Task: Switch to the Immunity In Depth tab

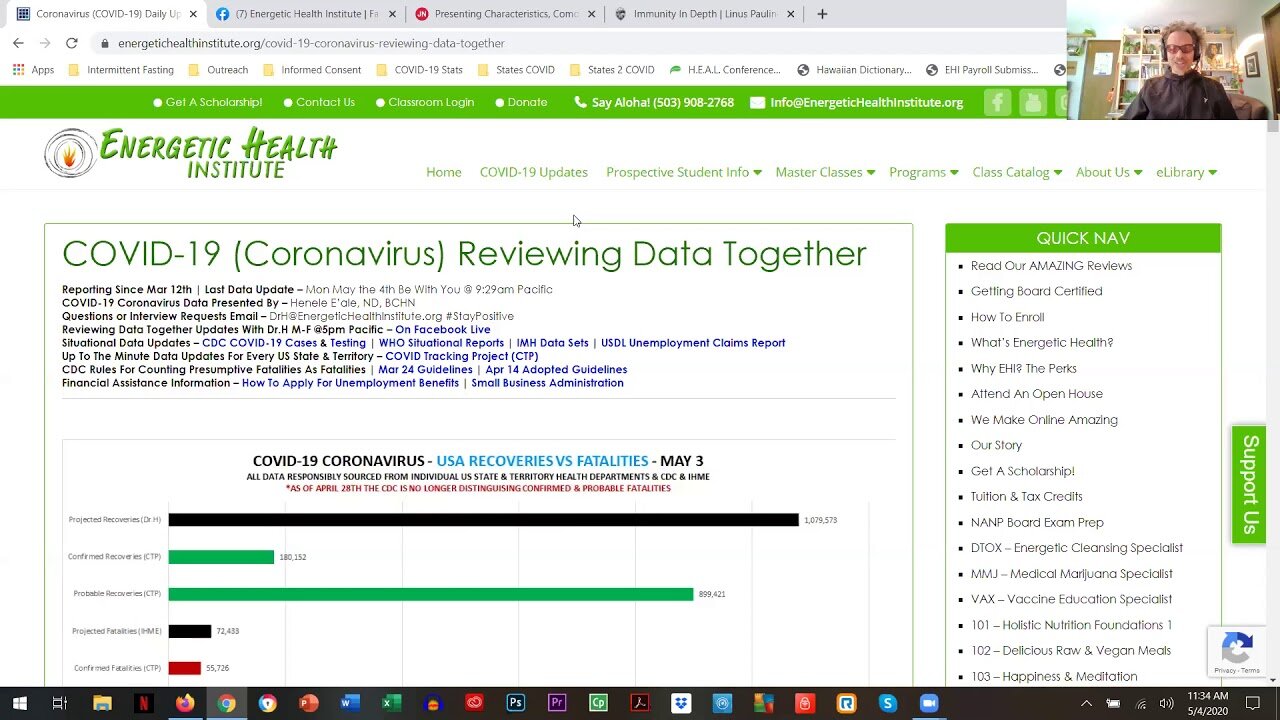Action: pos(705,14)
